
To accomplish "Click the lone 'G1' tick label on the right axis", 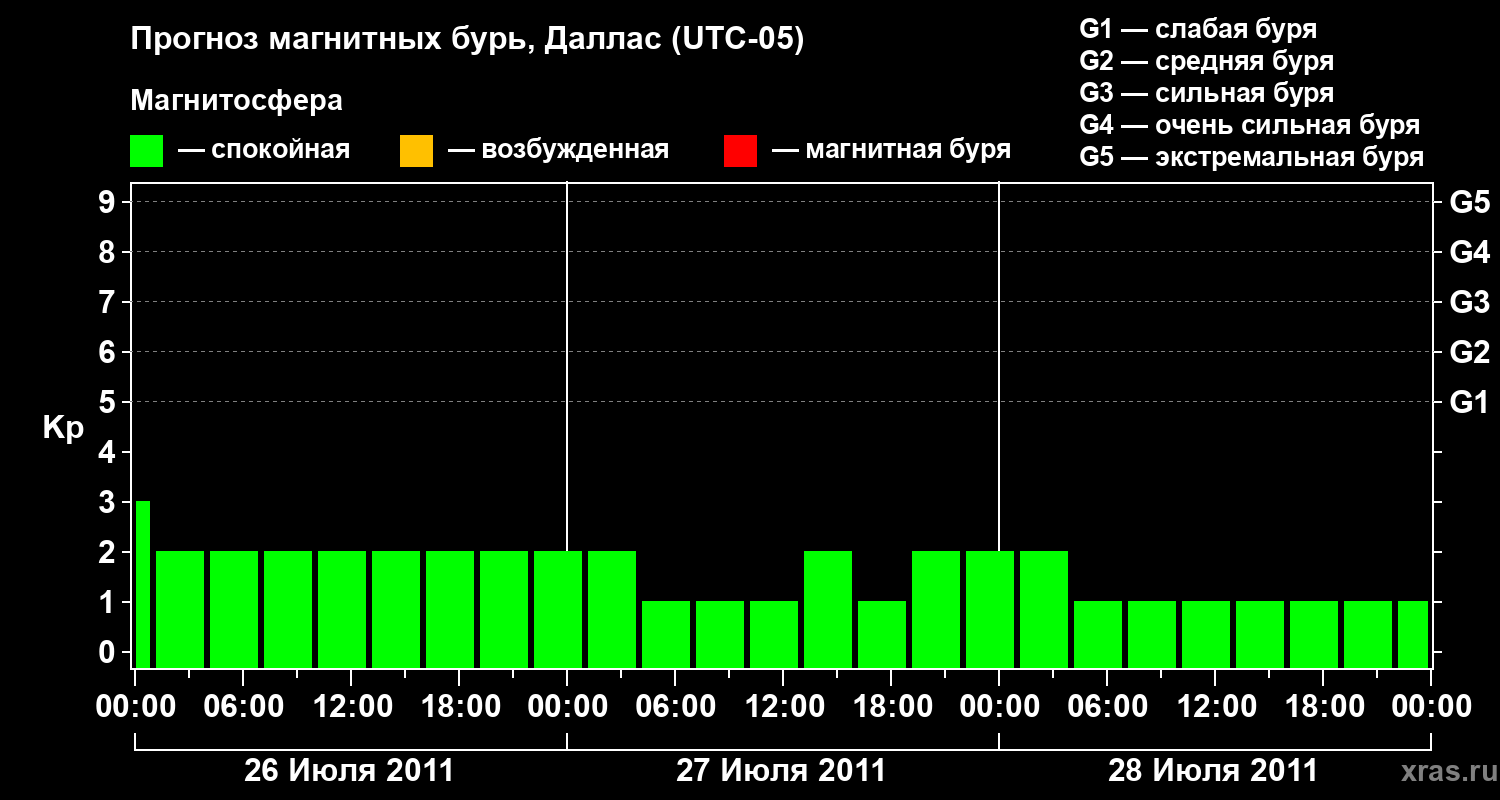I will pyautogui.click(x=1470, y=402).
